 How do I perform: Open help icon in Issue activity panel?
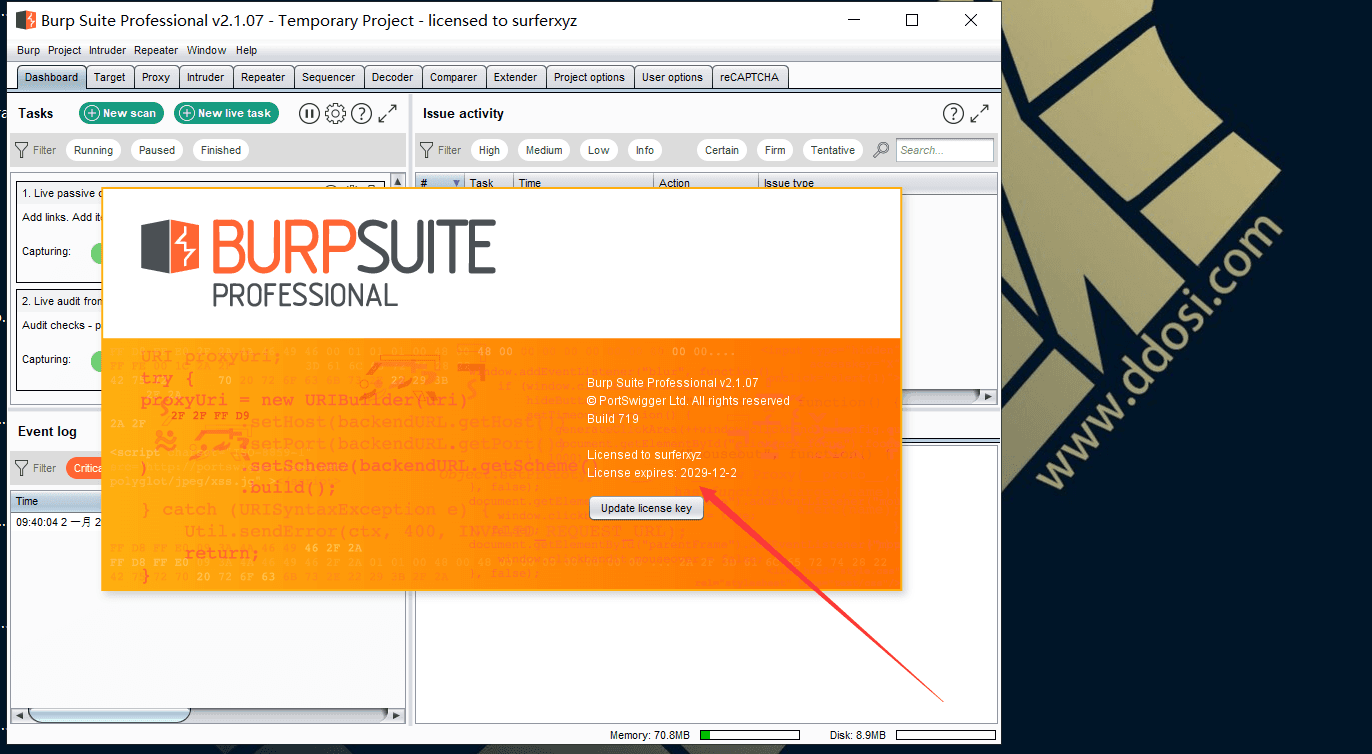click(953, 114)
